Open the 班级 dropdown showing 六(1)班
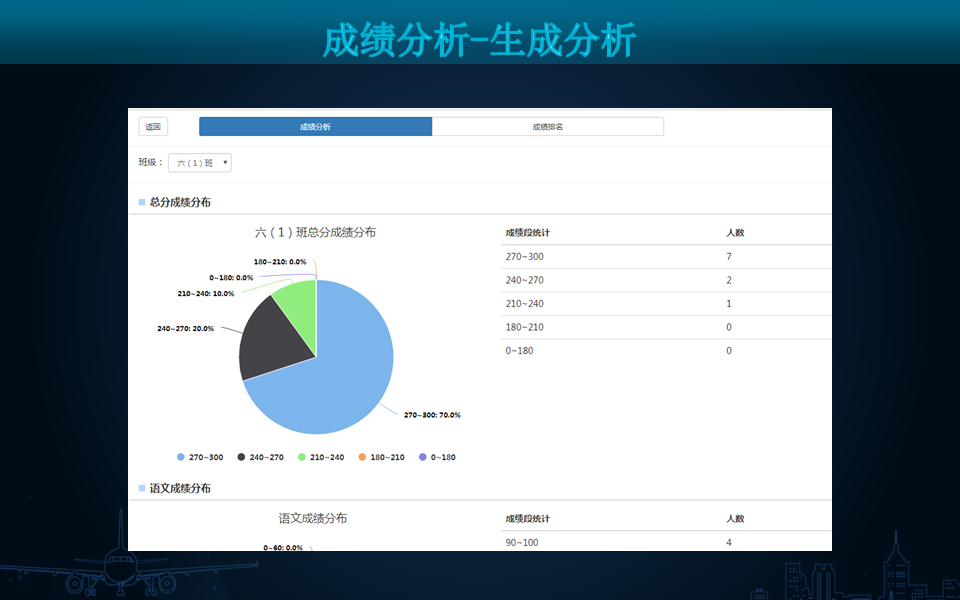This screenshot has height=600, width=960. click(200, 163)
